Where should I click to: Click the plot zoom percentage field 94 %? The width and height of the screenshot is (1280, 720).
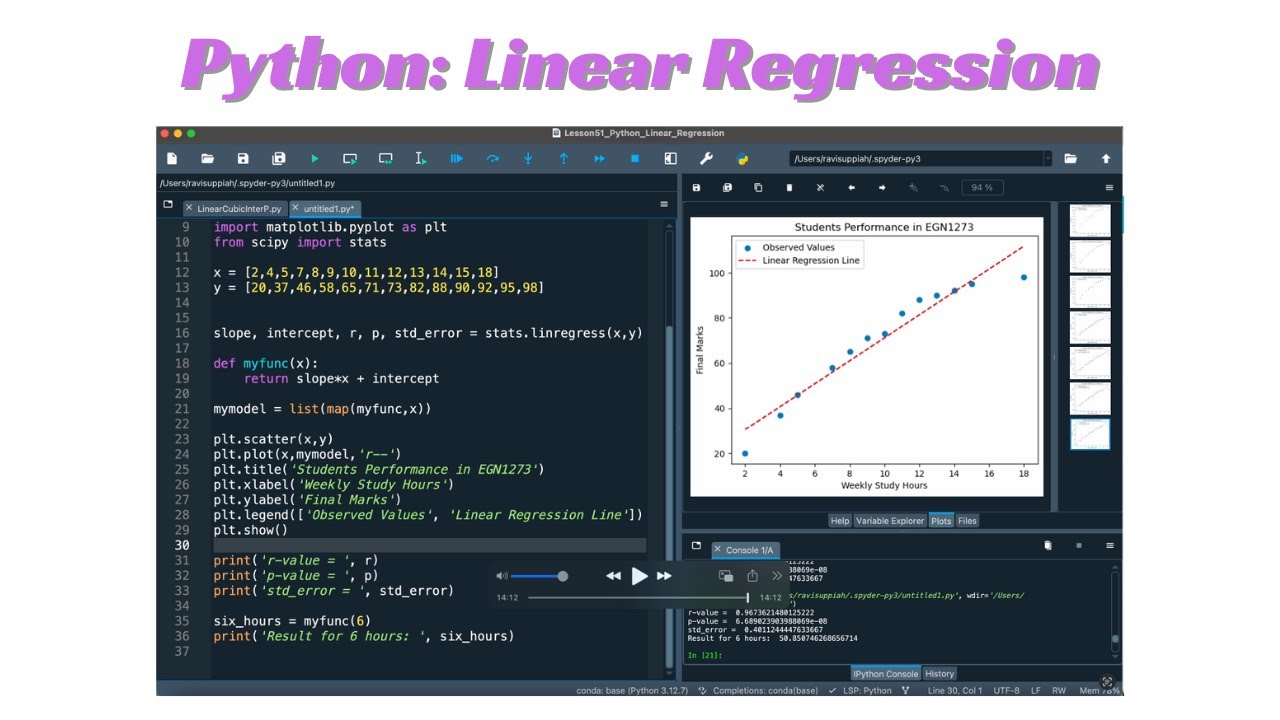[982, 187]
